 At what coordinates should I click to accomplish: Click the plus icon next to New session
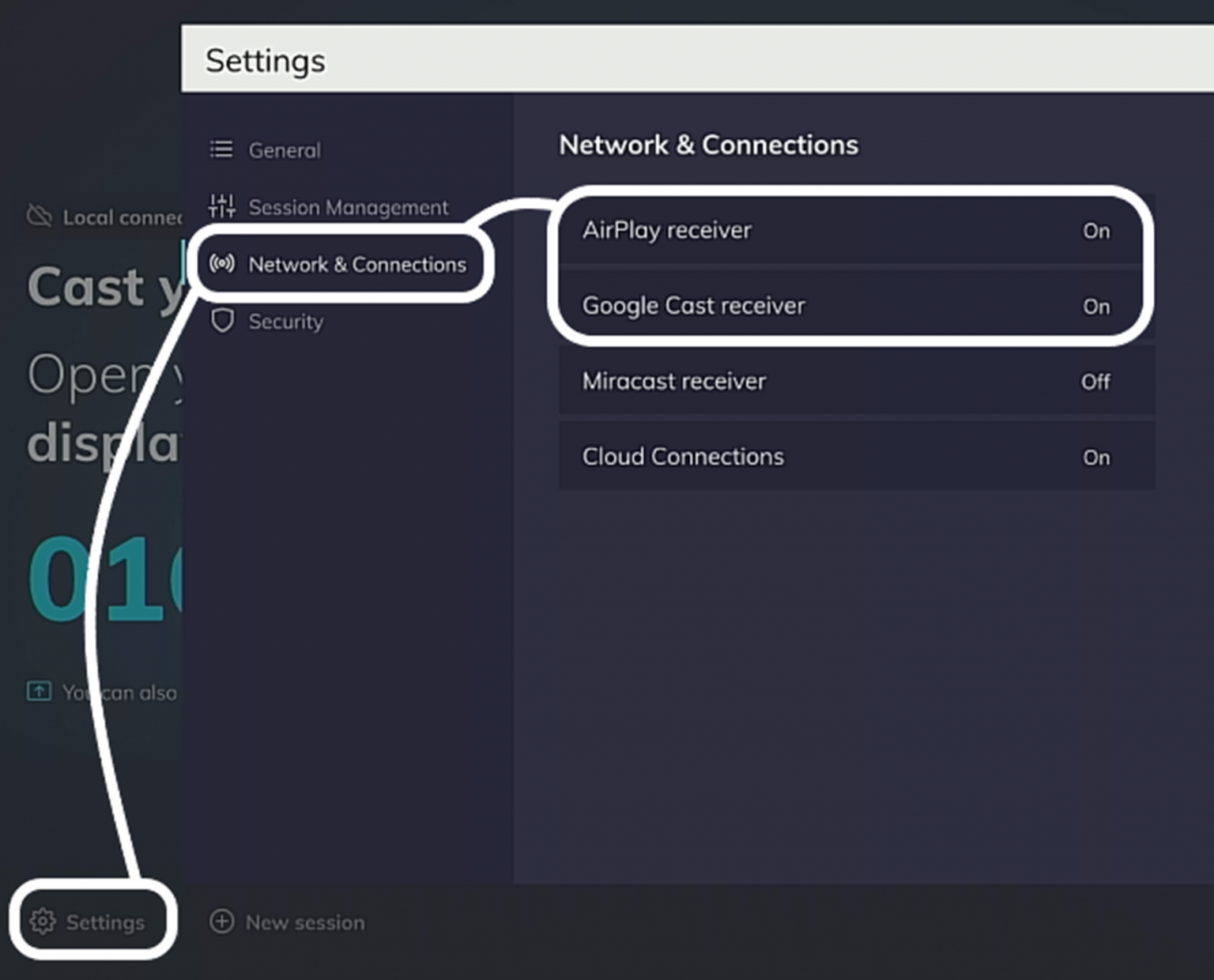pyautogui.click(x=222, y=922)
